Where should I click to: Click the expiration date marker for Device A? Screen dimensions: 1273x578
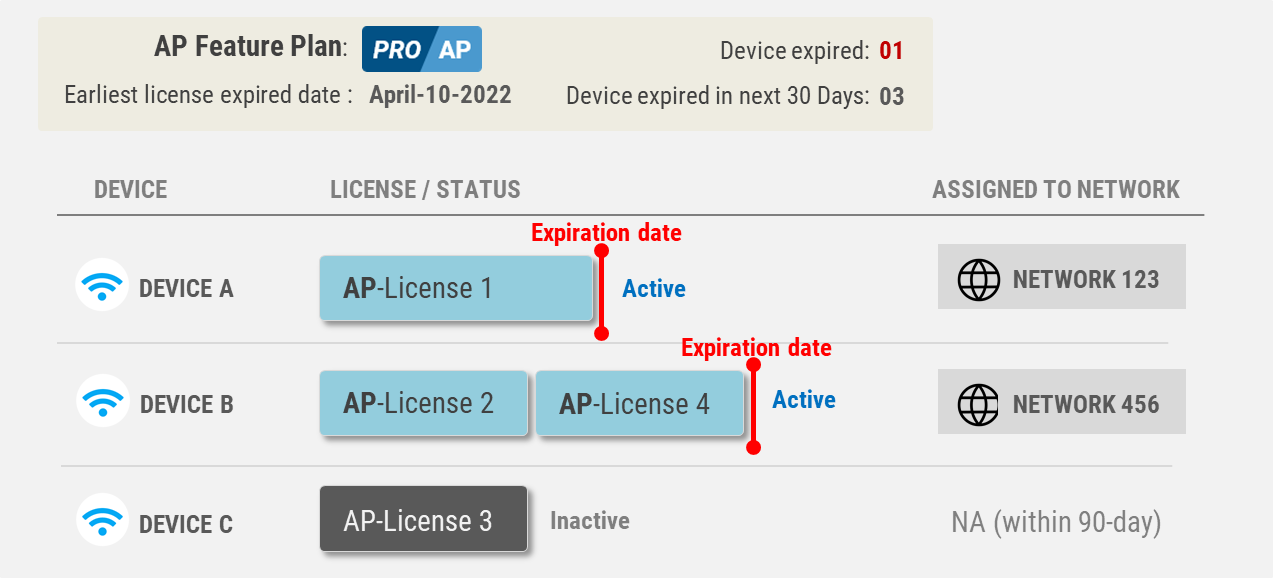tap(601, 291)
